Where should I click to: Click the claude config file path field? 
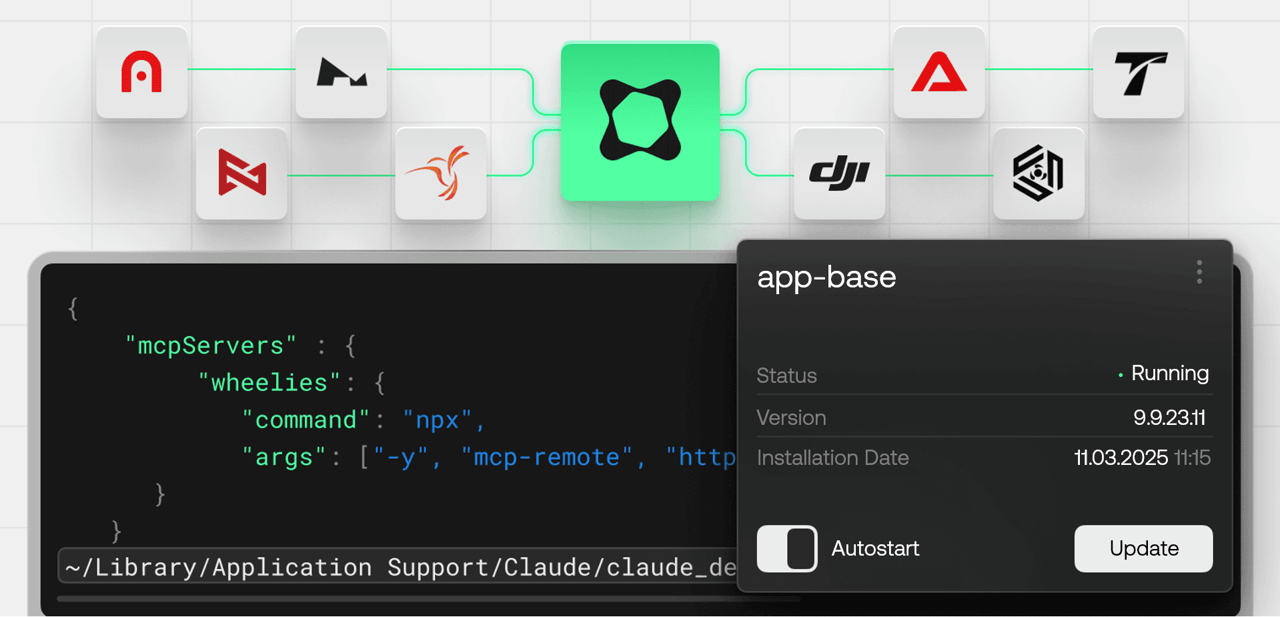coord(400,568)
